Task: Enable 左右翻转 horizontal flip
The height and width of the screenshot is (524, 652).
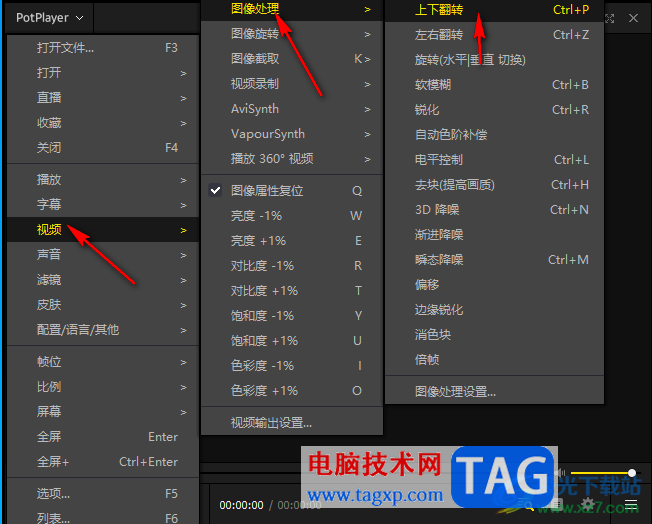Action: point(494,35)
